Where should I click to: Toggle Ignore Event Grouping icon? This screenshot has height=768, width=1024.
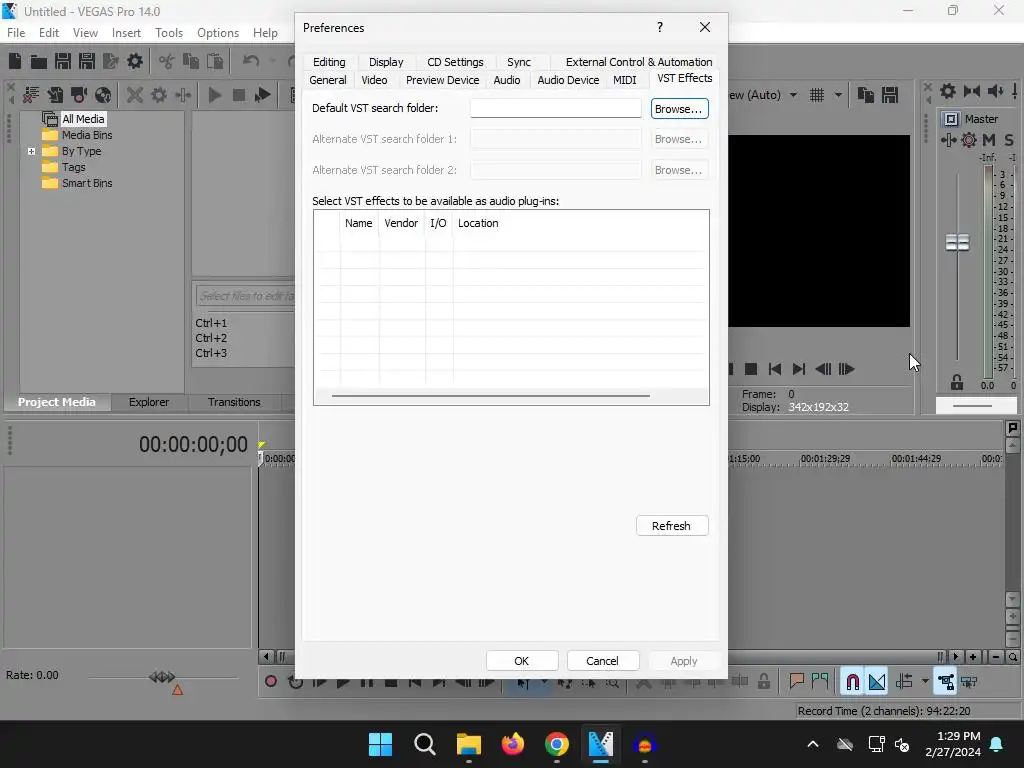point(969,682)
